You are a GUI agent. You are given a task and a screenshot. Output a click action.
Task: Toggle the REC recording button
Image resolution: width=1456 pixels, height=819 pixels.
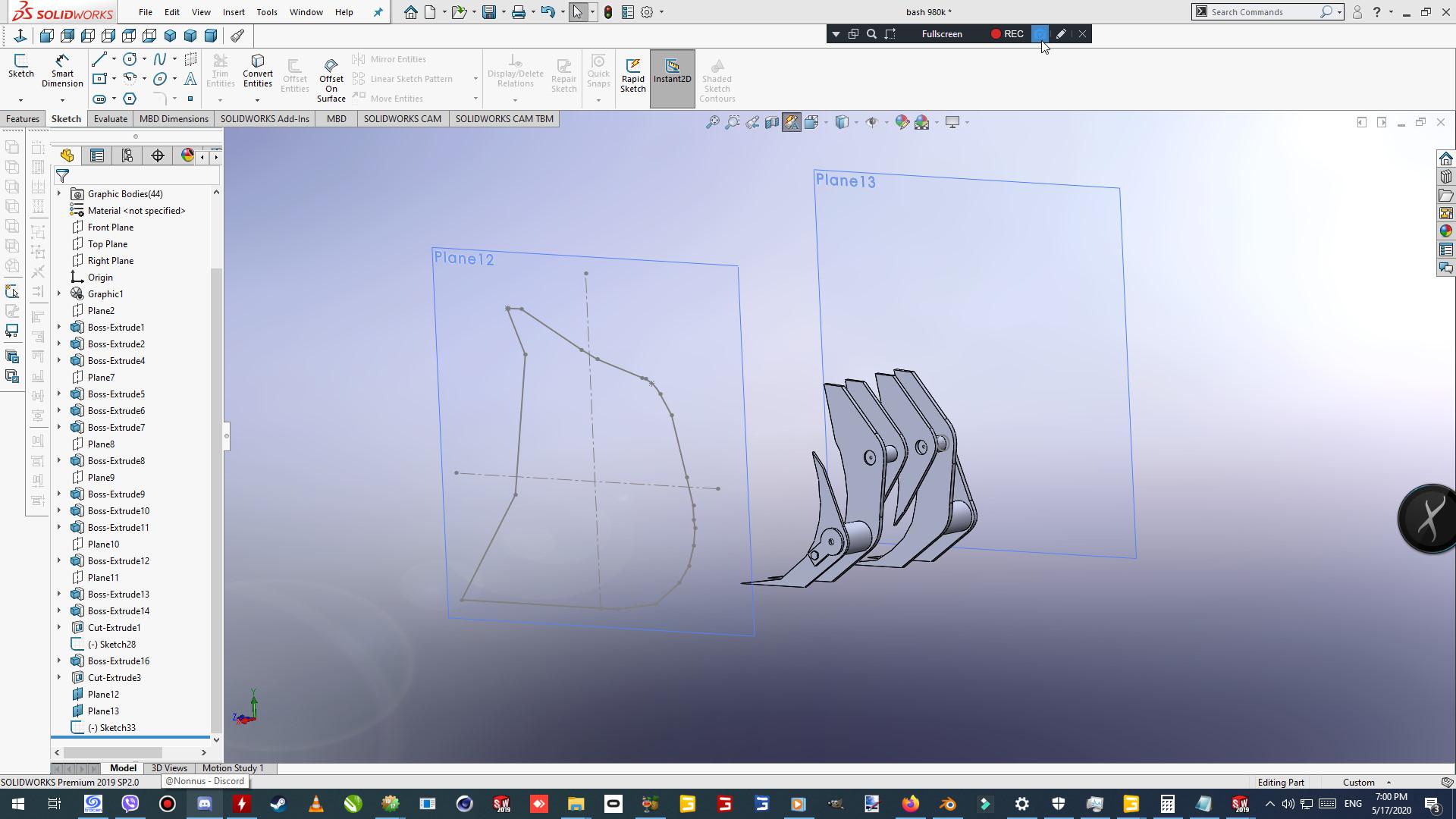1007,34
